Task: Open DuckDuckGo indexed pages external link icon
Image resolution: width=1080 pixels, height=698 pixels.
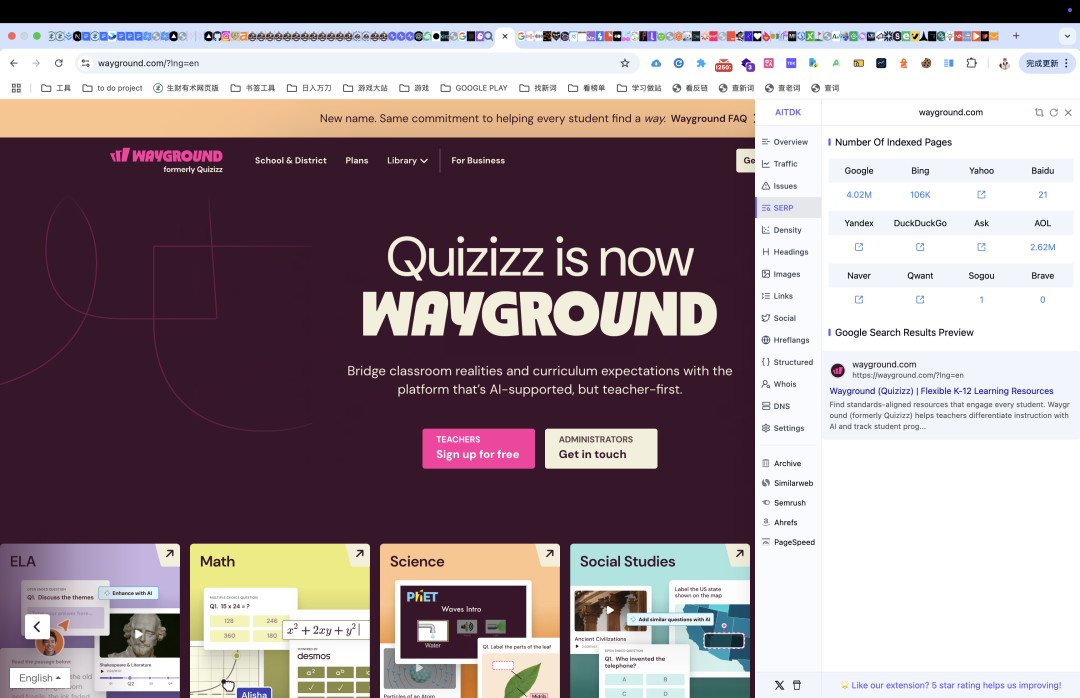Action: [x=920, y=247]
